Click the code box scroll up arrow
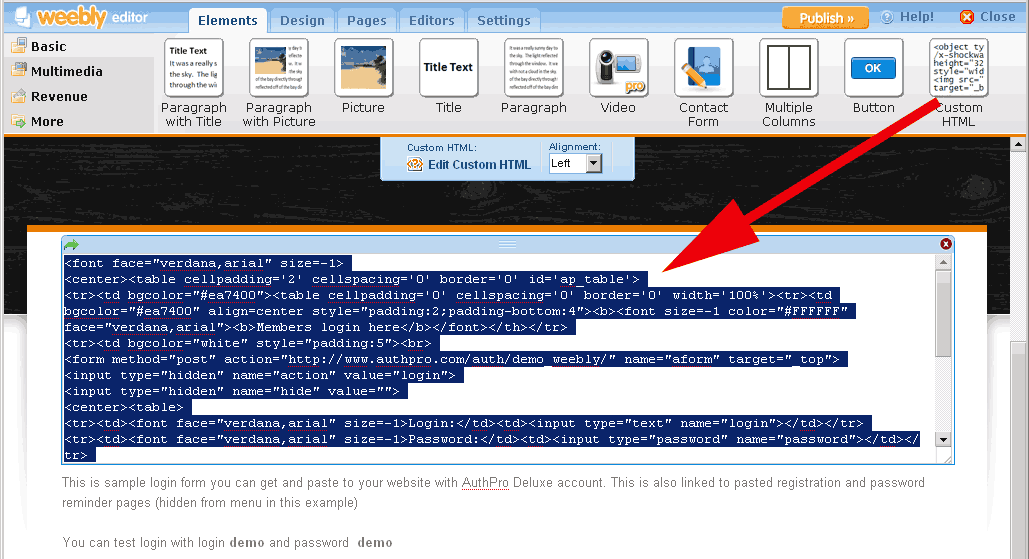The image size is (1029, 559). pos(944,262)
